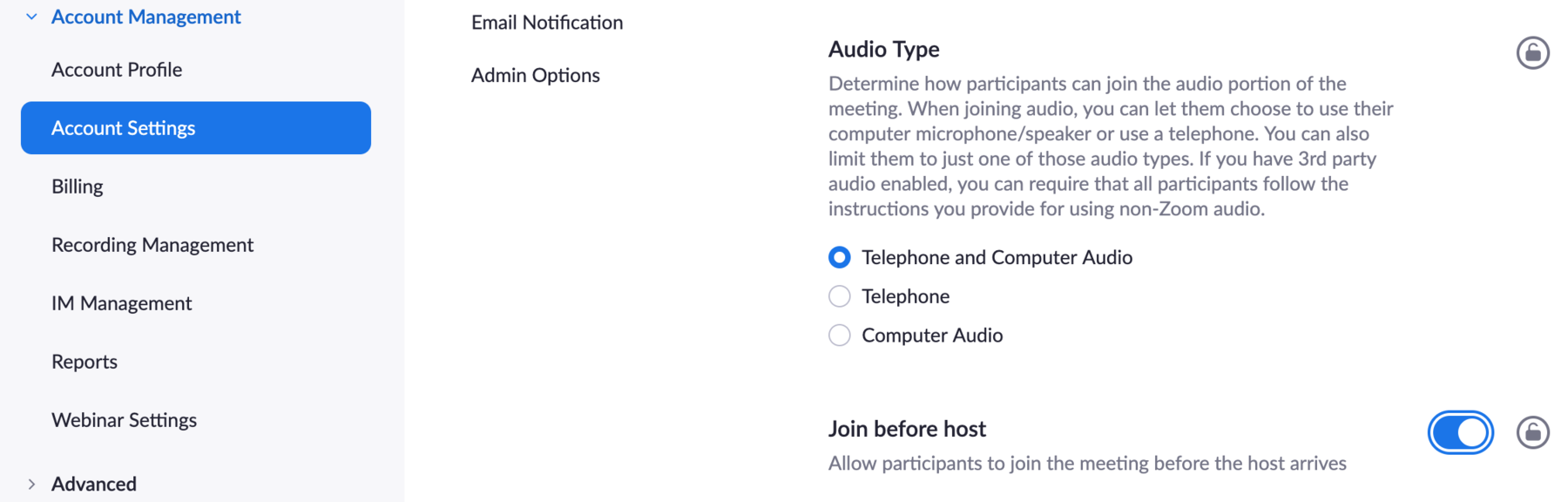Disable the Join before host toggle

click(x=1460, y=432)
